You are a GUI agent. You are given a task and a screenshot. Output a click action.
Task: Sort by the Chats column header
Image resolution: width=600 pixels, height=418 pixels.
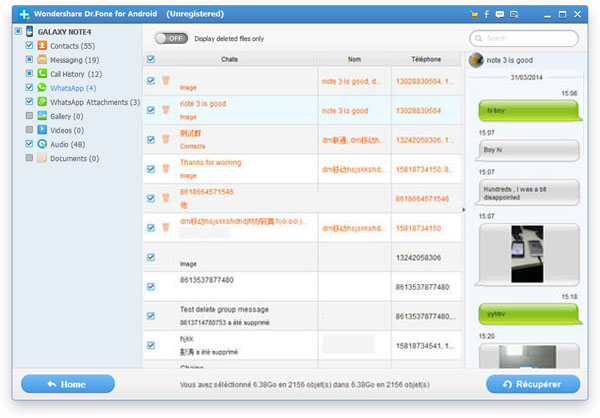point(230,59)
